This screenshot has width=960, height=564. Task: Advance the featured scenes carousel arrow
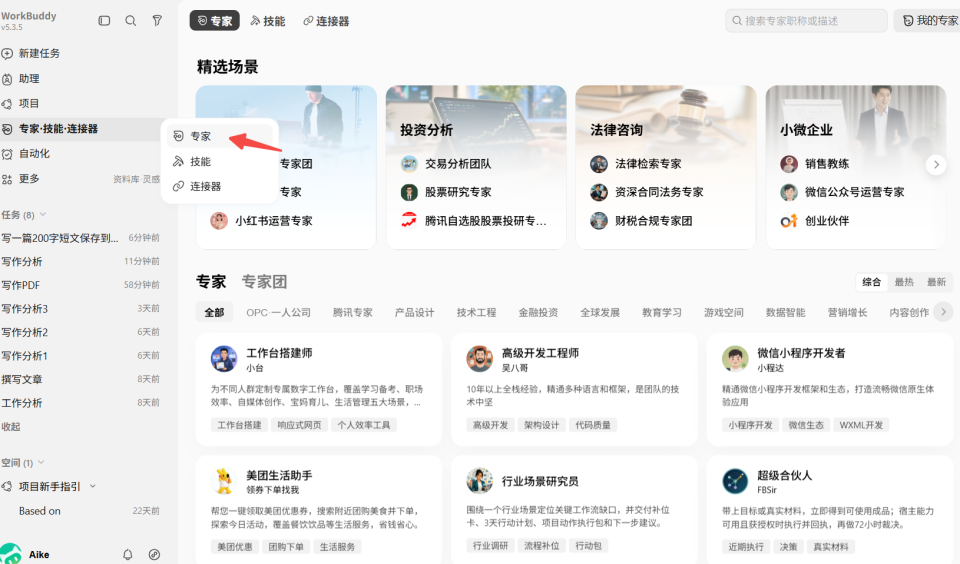pyautogui.click(x=936, y=164)
